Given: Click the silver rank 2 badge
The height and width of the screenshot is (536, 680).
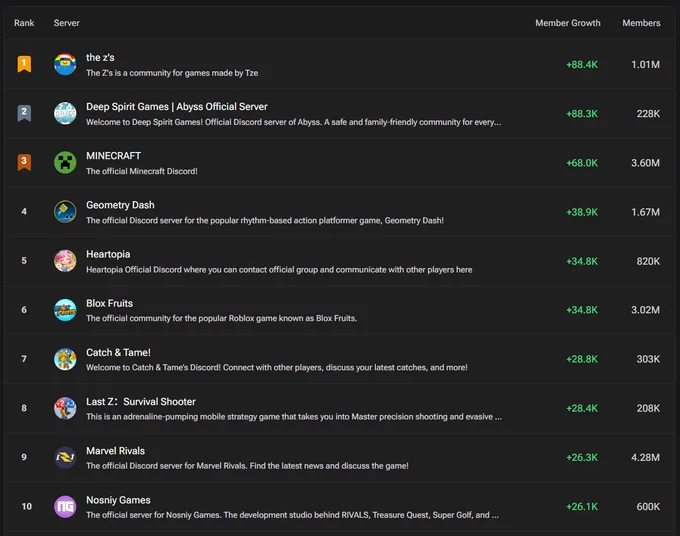Looking at the screenshot, I should (x=24, y=113).
